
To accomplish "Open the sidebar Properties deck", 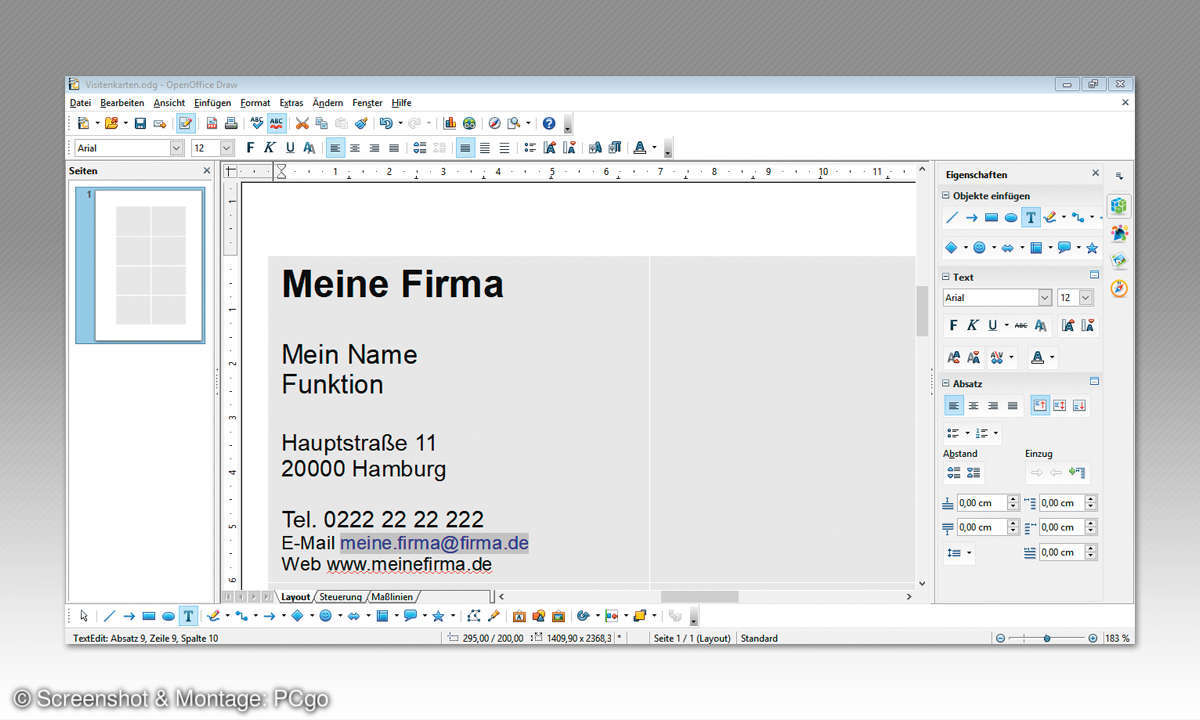I will 1119,205.
